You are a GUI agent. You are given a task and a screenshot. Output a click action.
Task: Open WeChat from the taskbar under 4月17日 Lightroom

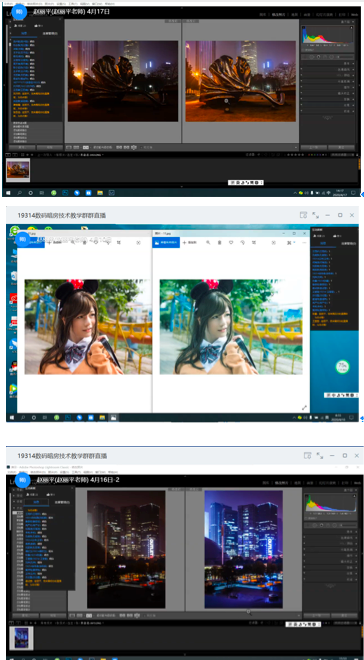coord(54,193)
